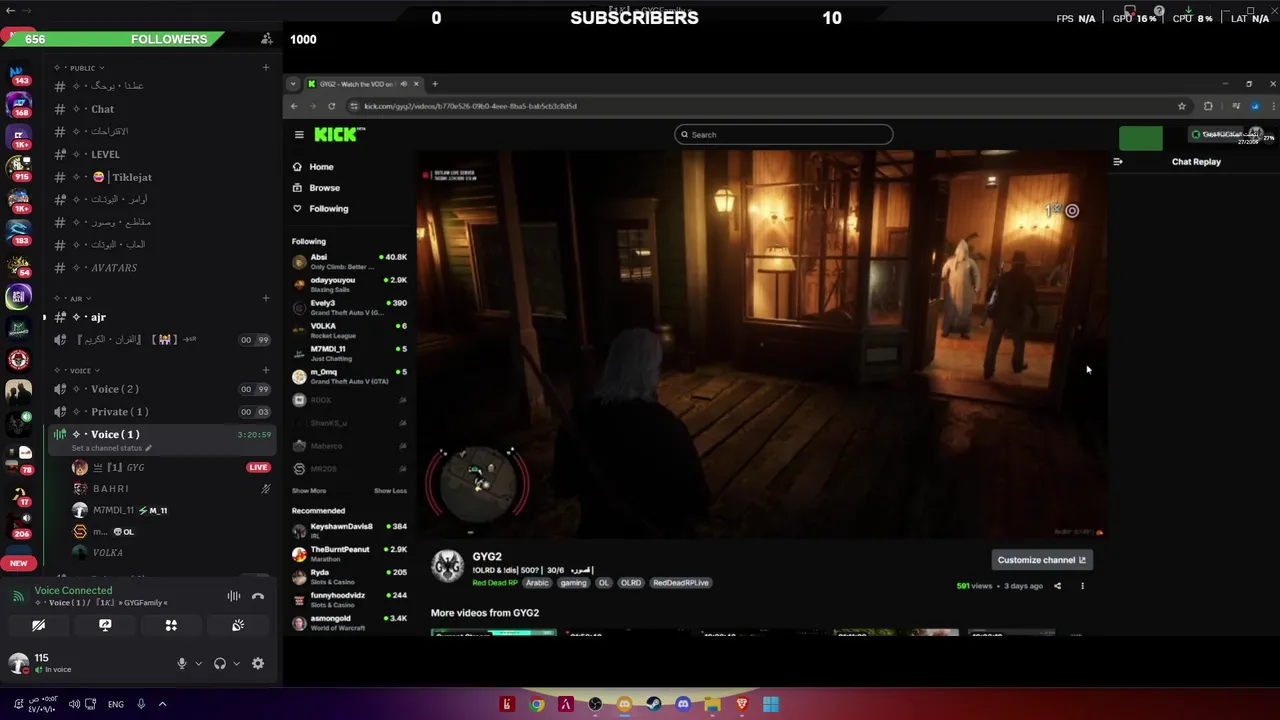The height and width of the screenshot is (720, 1280).
Task: Mute the Discord microphone
Action: (x=181, y=663)
